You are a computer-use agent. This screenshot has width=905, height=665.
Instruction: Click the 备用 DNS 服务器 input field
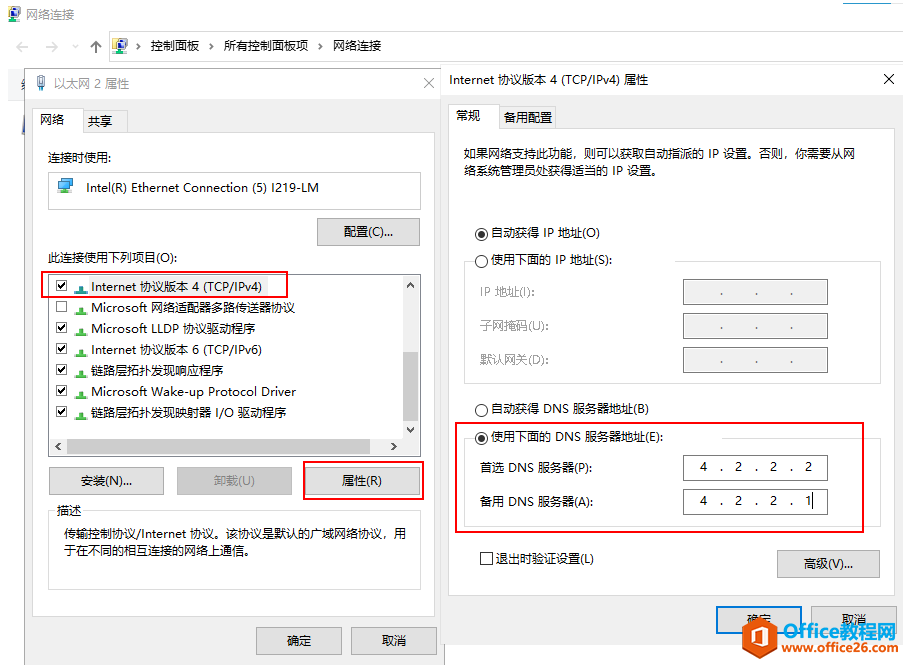click(x=755, y=501)
